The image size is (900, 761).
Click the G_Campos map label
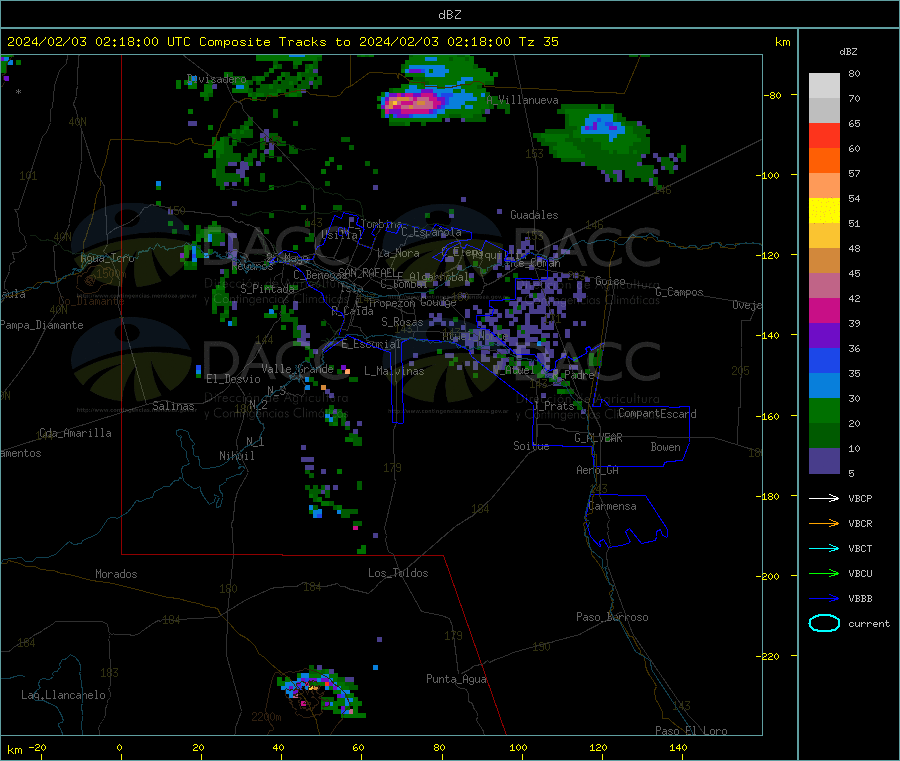(679, 292)
